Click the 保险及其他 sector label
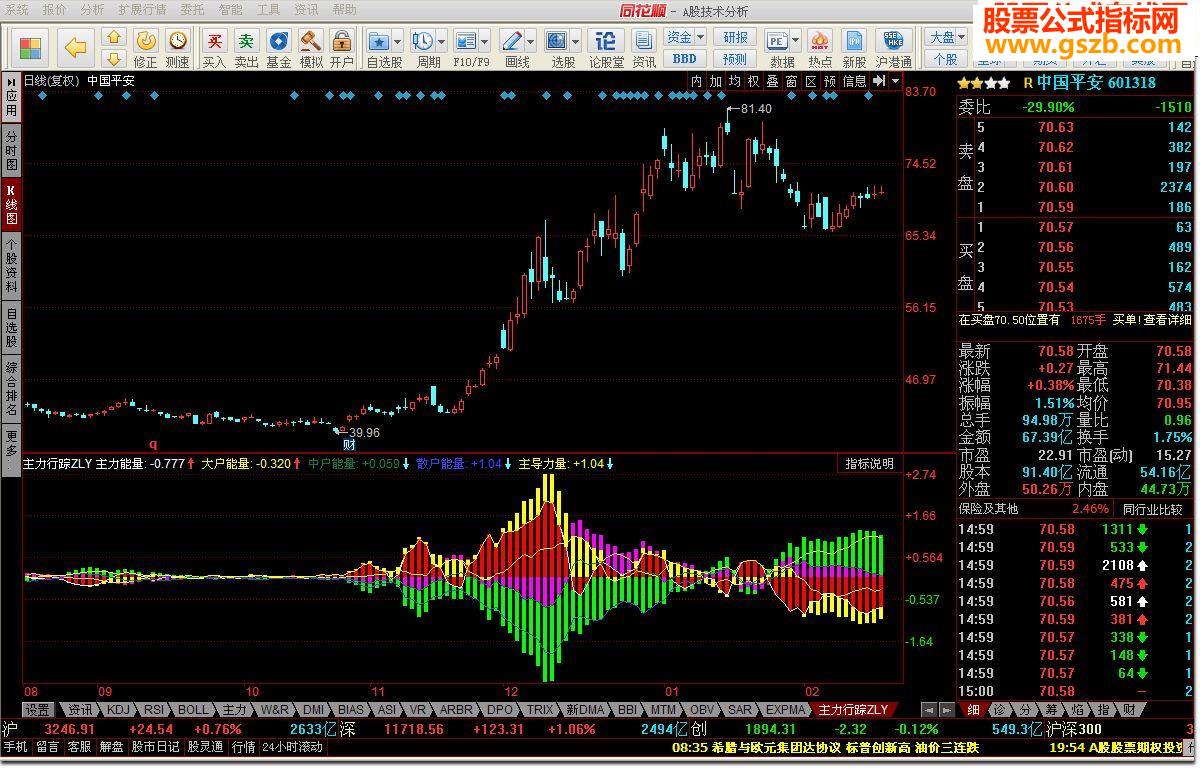 (988, 509)
